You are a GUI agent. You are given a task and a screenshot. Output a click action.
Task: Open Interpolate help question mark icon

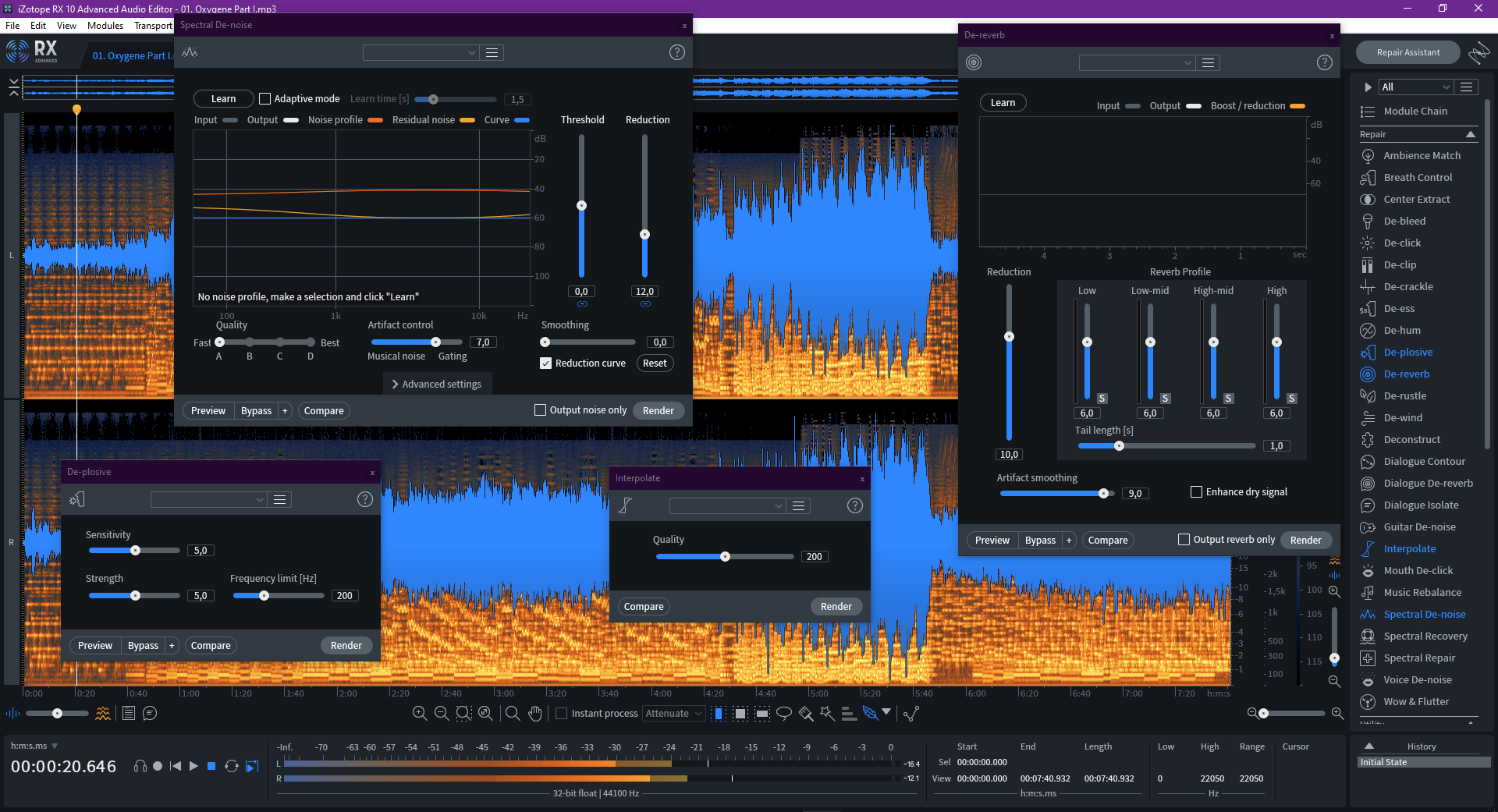[x=855, y=505]
